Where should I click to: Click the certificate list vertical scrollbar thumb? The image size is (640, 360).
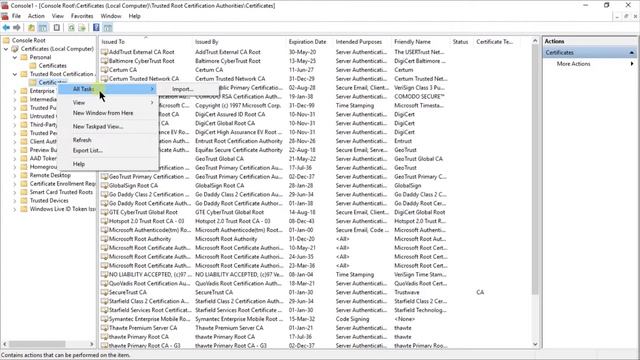tap(535, 169)
